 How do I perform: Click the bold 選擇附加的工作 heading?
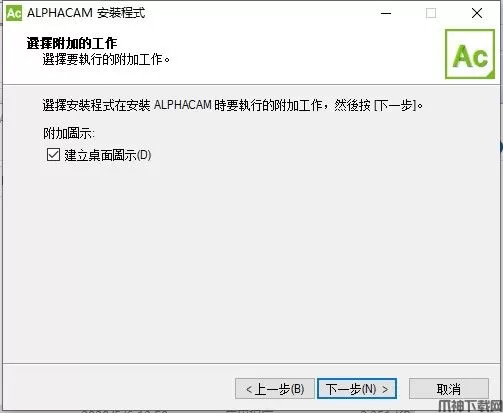[x=72, y=43]
